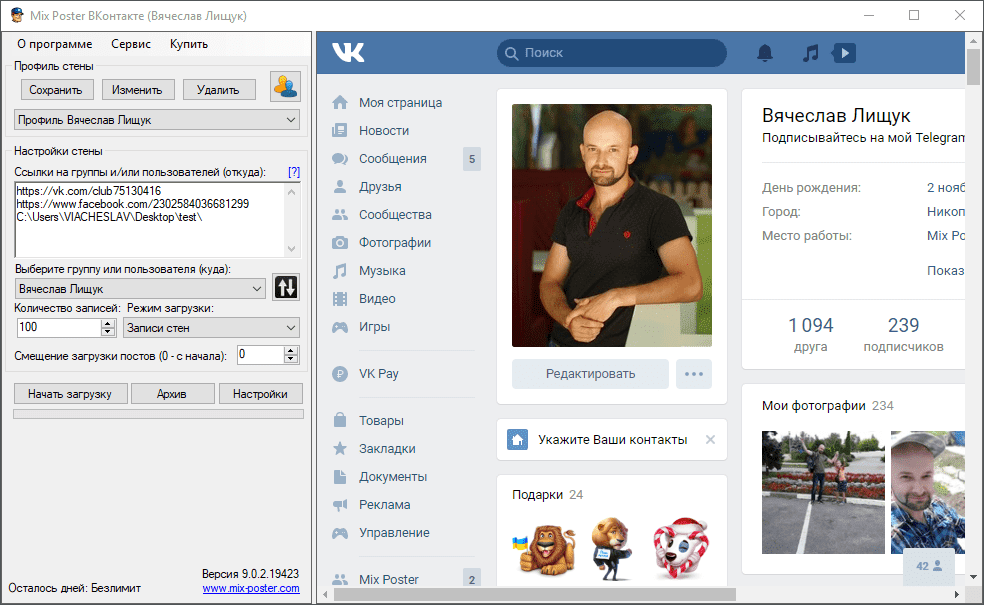Open Документы in sidebar
Screen dimensions: 984x605
click(393, 476)
